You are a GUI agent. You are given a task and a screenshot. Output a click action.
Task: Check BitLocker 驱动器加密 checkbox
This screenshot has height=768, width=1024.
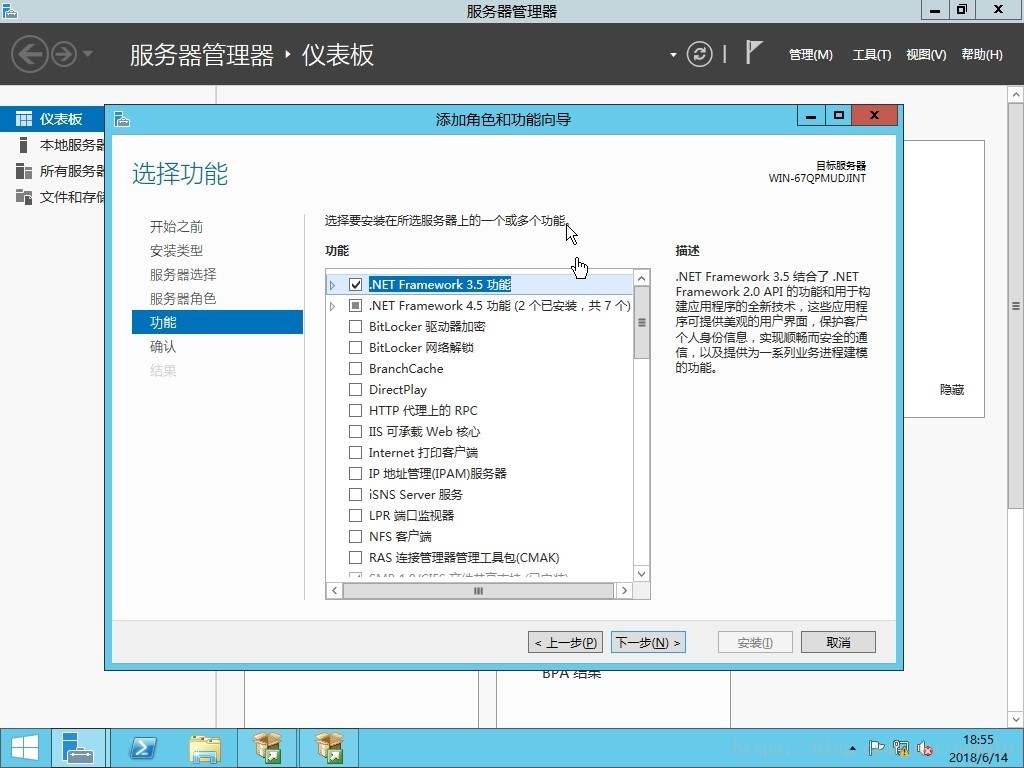pyautogui.click(x=355, y=327)
